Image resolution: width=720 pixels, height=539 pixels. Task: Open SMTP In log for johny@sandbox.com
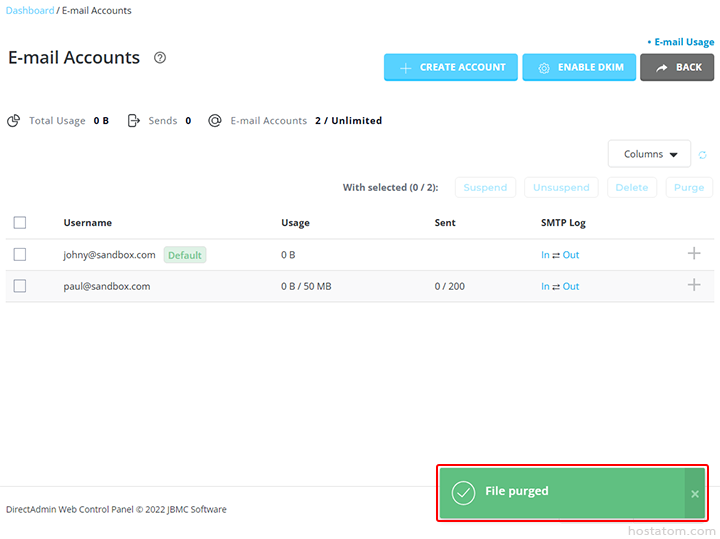click(545, 255)
